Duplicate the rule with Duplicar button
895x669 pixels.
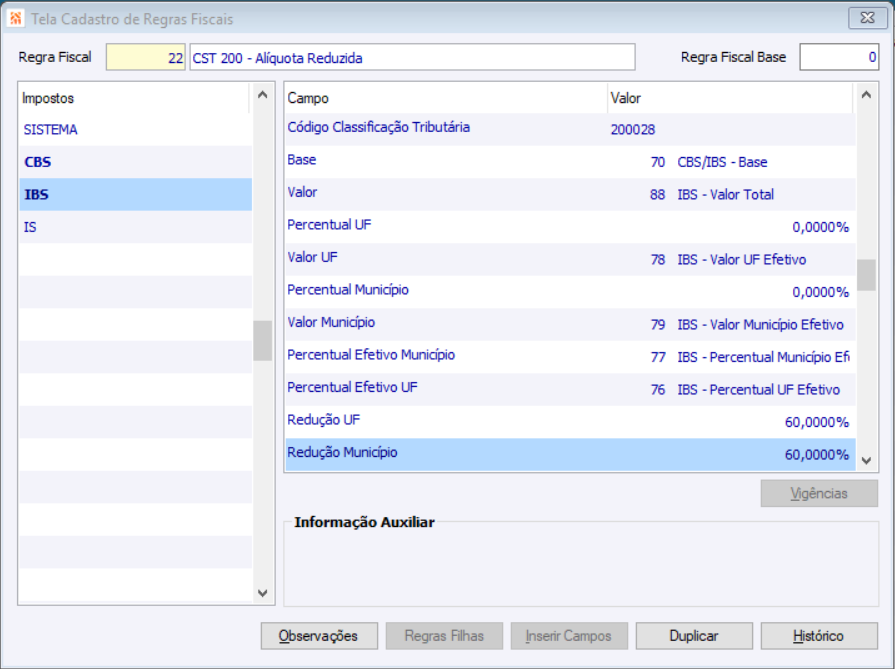(x=694, y=636)
